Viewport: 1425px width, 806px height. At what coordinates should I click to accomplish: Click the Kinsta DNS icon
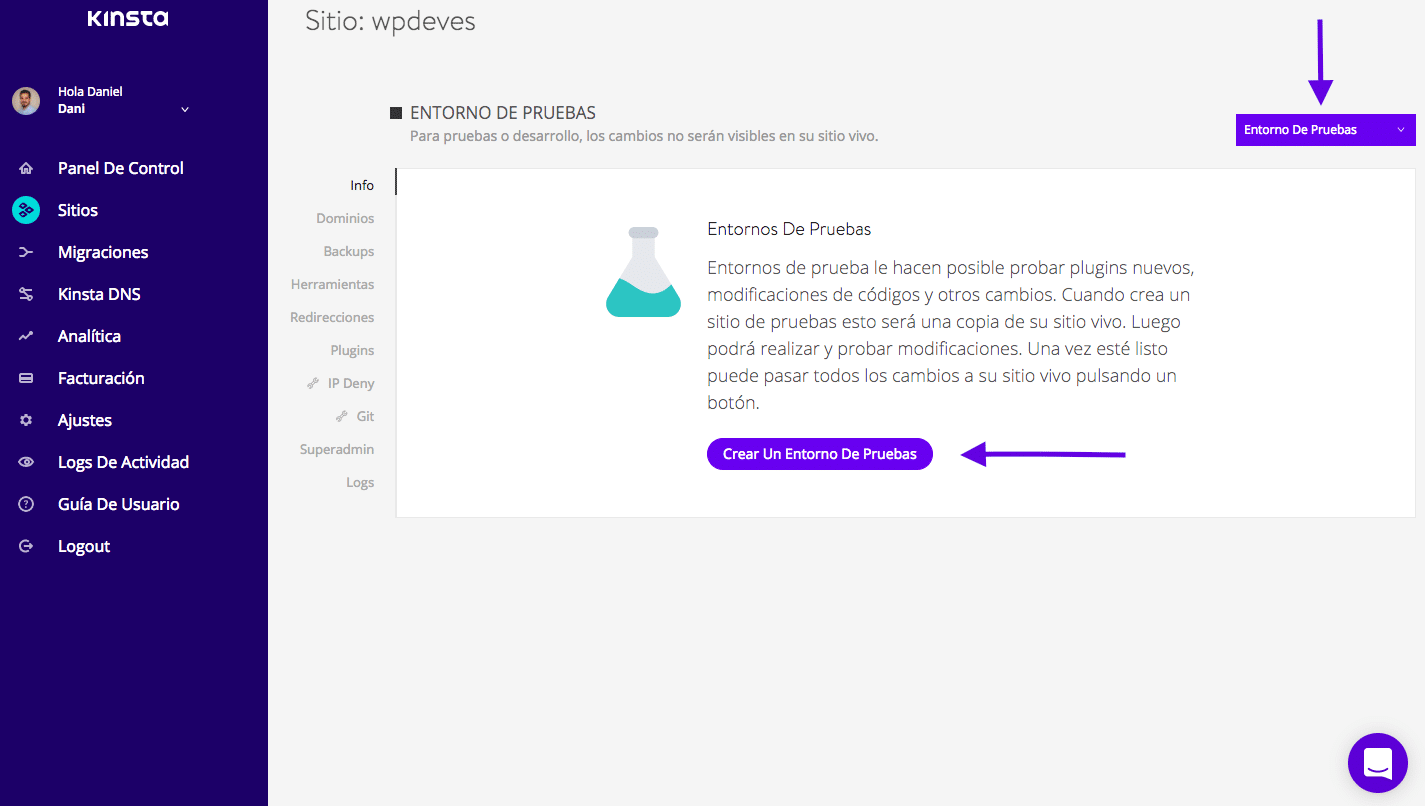tap(26, 295)
